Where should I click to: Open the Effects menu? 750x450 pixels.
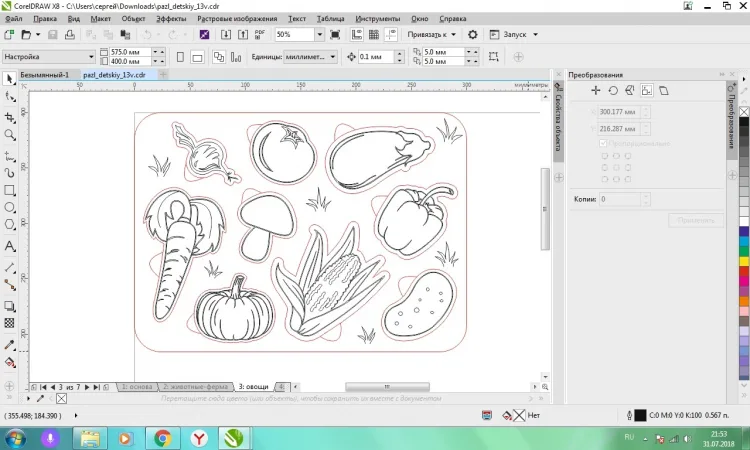point(171,19)
